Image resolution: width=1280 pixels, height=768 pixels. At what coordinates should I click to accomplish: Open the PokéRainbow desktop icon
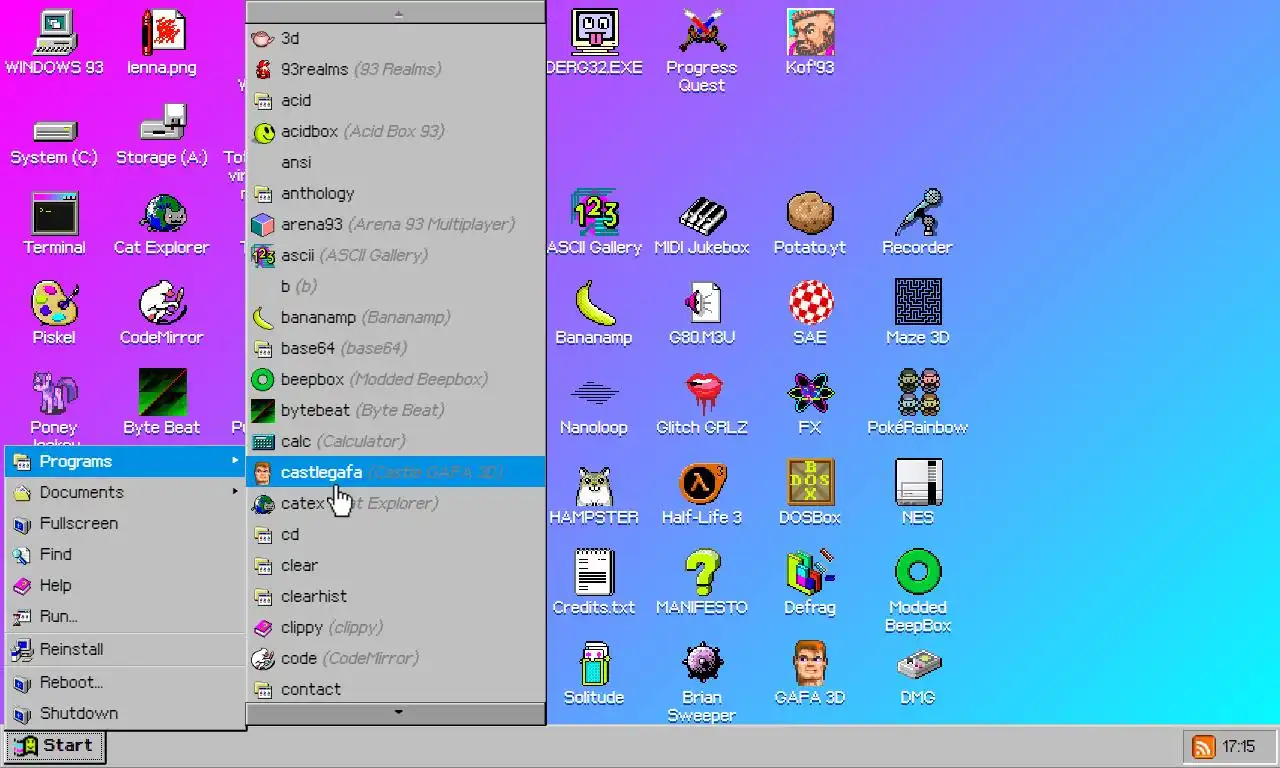(918, 403)
